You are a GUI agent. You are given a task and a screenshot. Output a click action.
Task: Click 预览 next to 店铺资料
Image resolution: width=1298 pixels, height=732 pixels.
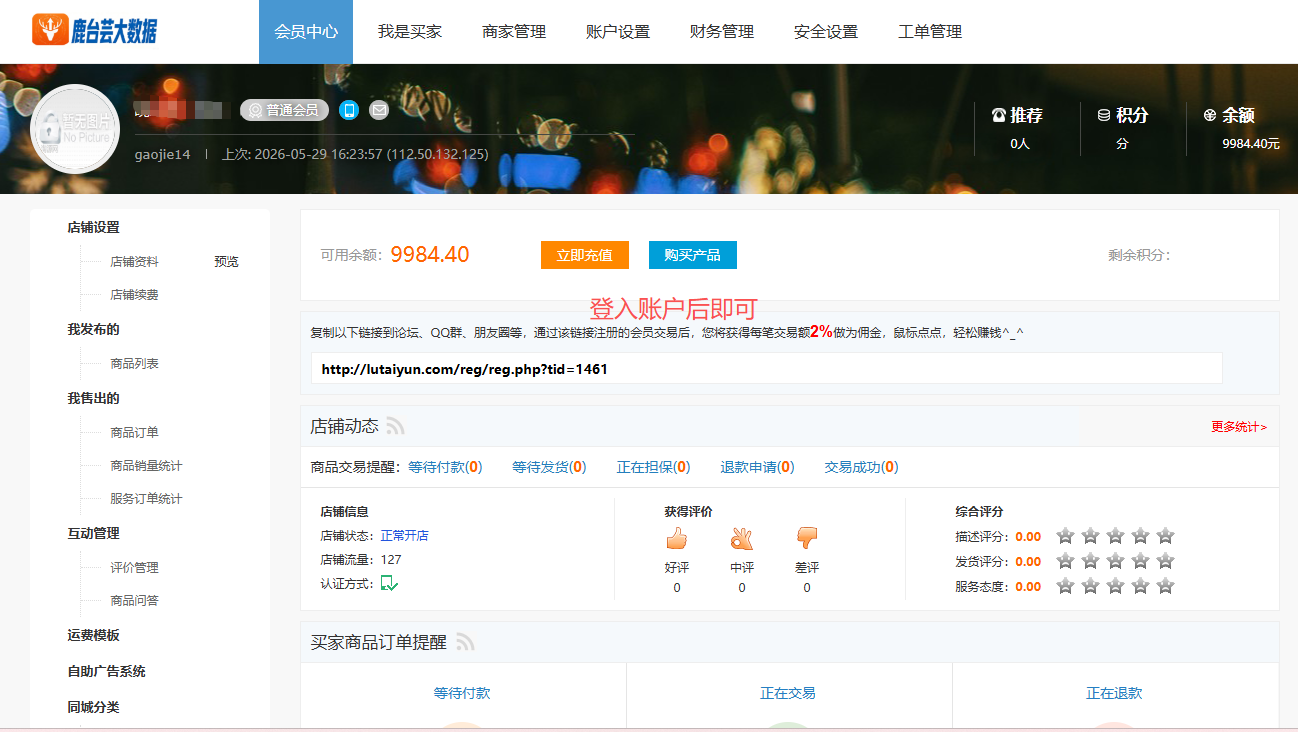(227, 262)
